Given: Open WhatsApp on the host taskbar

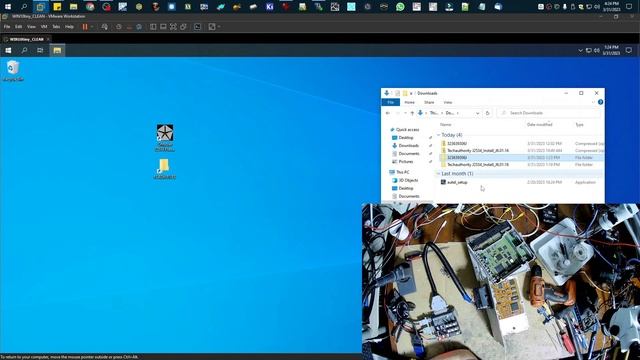Looking at the screenshot, I should (400, 7).
